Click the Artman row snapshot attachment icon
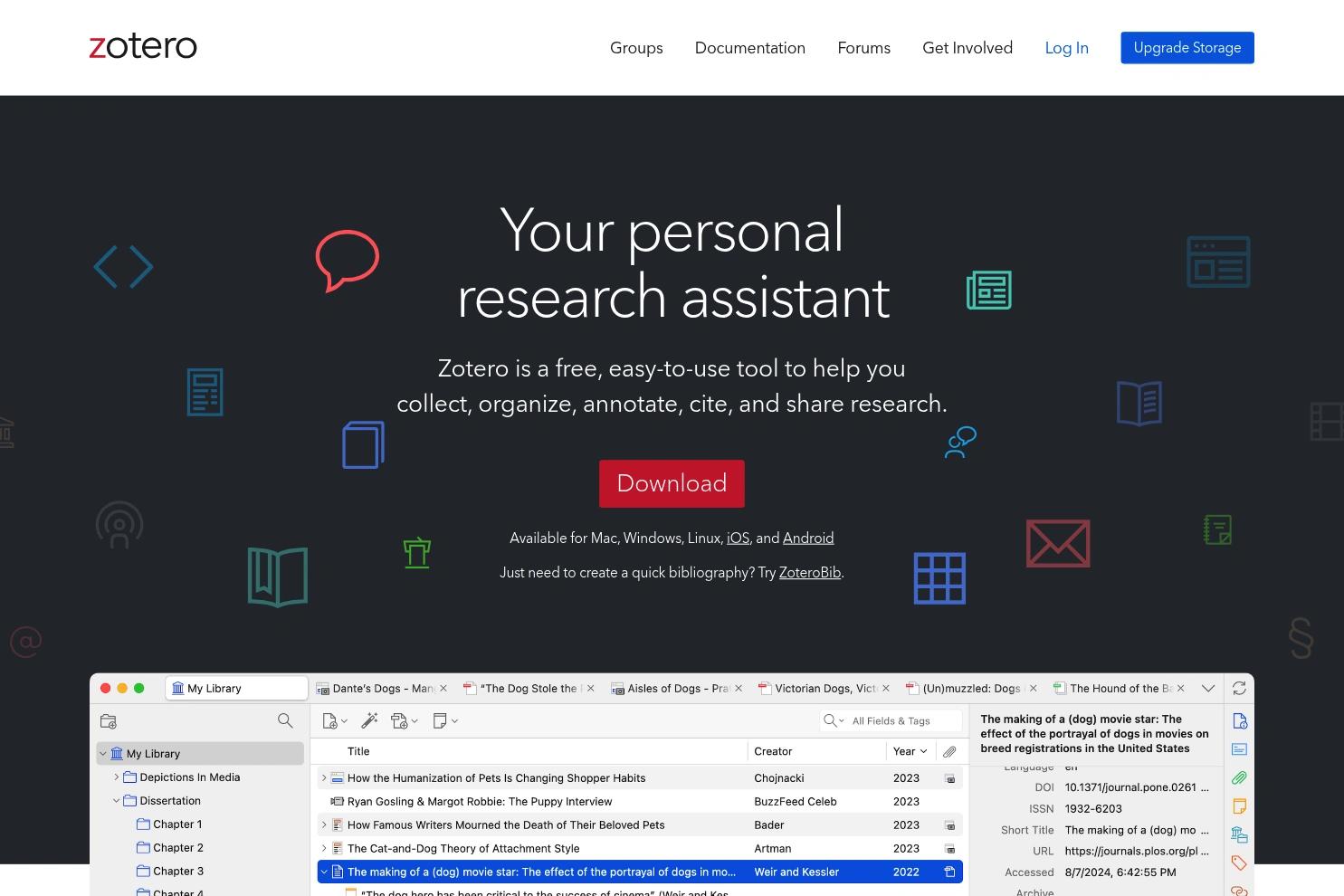Viewport: 1344px width, 896px height. 950,848
